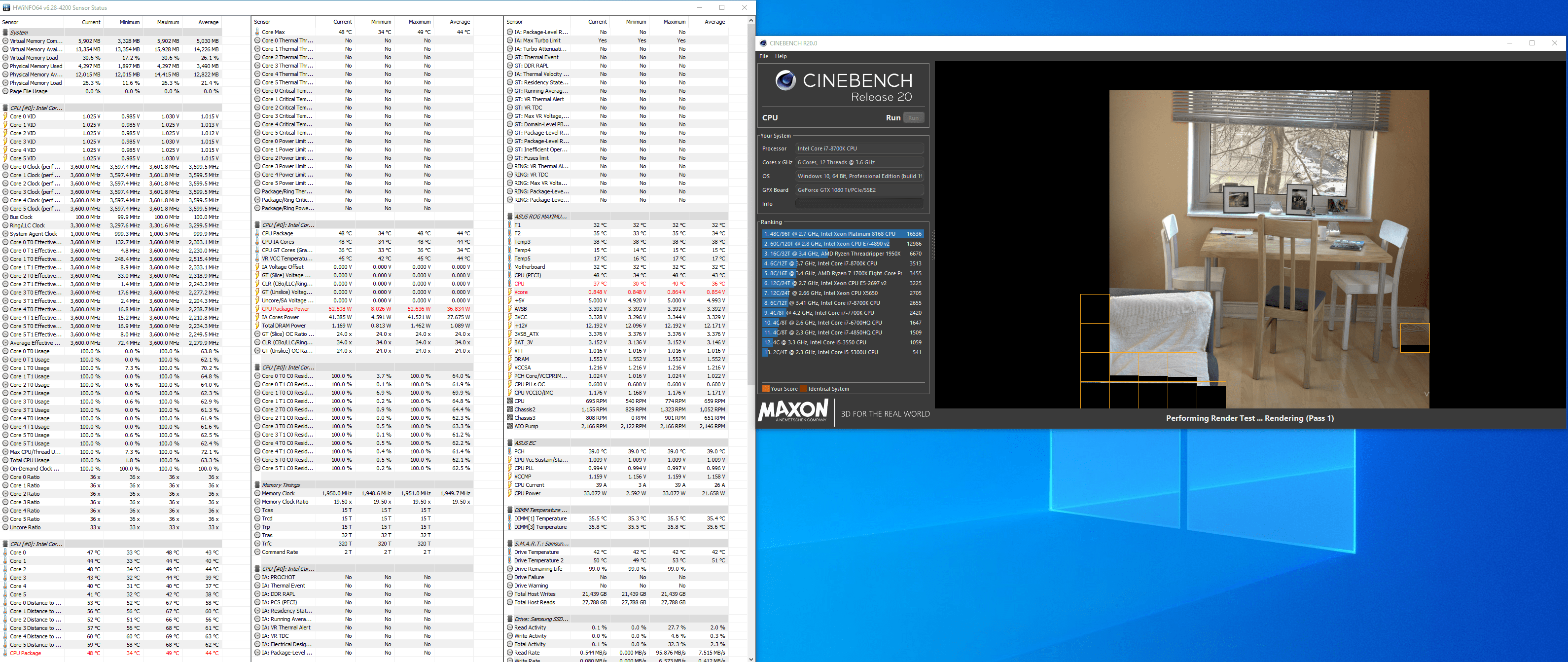Click the Identical System color swatch
Screen dimensions: 1568x662
[x=804, y=389]
